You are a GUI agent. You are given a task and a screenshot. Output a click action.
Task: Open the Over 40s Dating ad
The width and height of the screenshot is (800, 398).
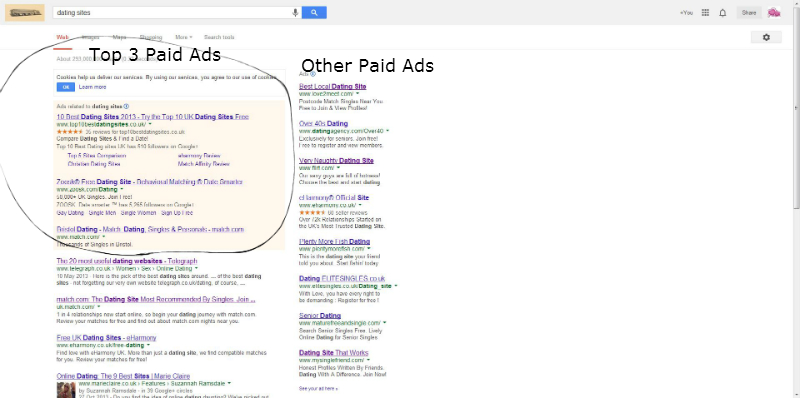323,123
